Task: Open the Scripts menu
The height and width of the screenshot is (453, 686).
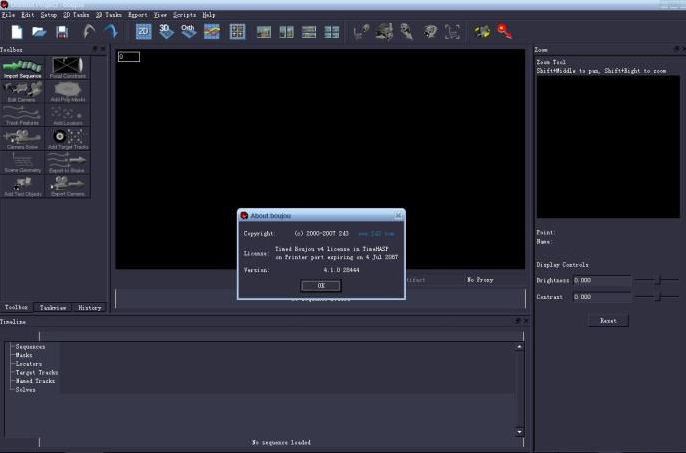Action: click(184, 15)
